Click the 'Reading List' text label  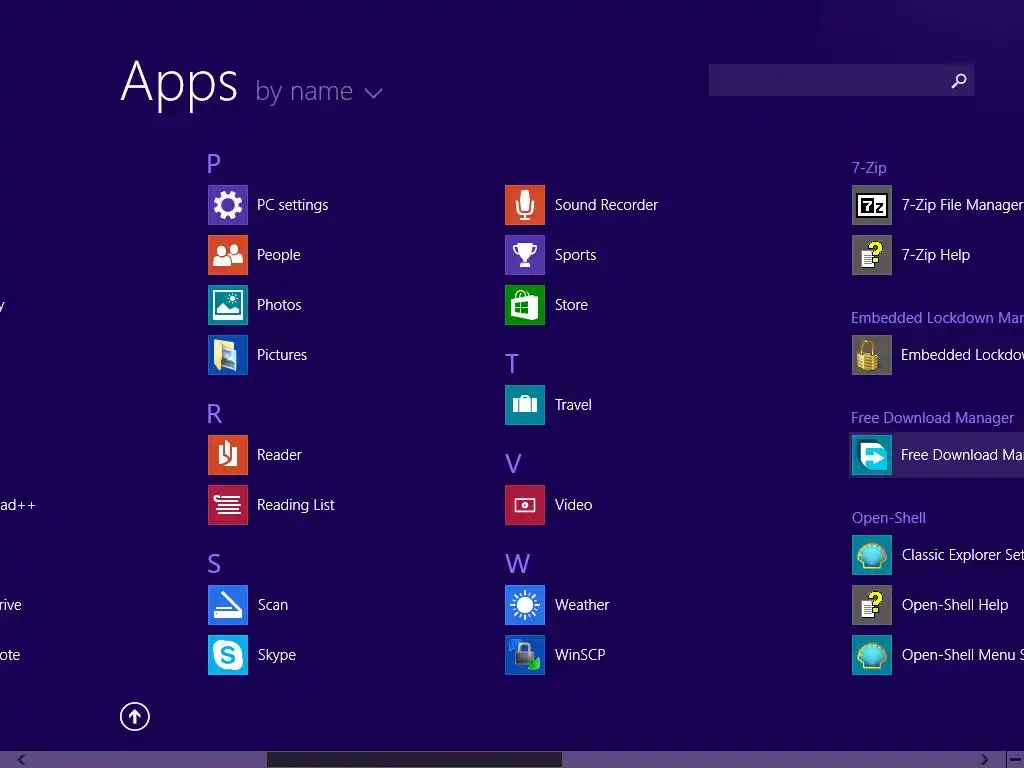coord(295,505)
